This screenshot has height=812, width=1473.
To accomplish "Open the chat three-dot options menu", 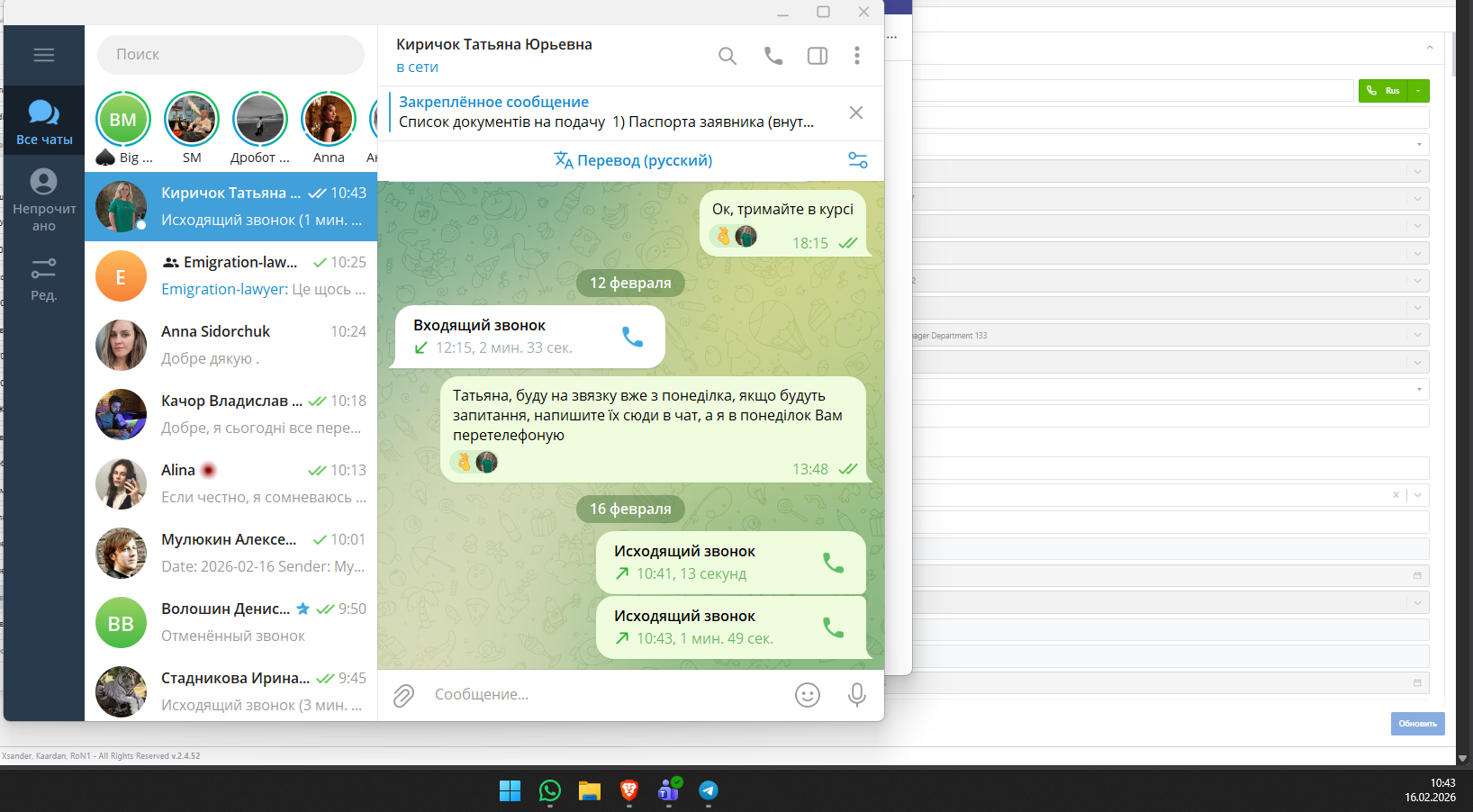I will (857, 56).
